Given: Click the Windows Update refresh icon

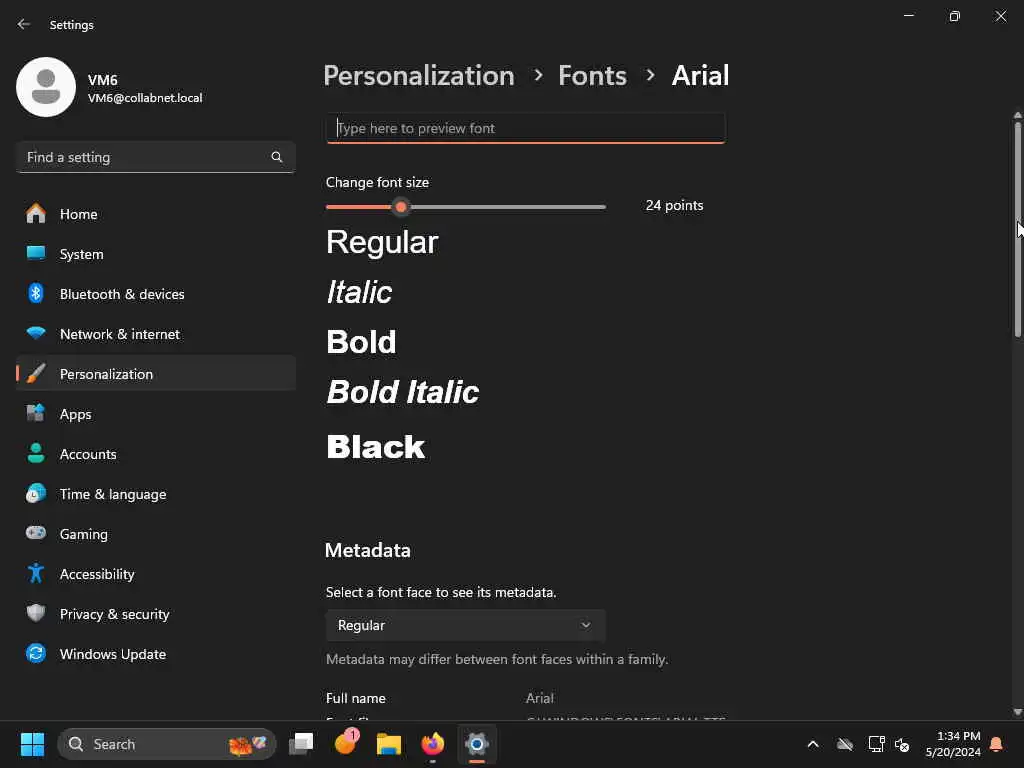Looking at the screenshot, I should pos(36,653).
